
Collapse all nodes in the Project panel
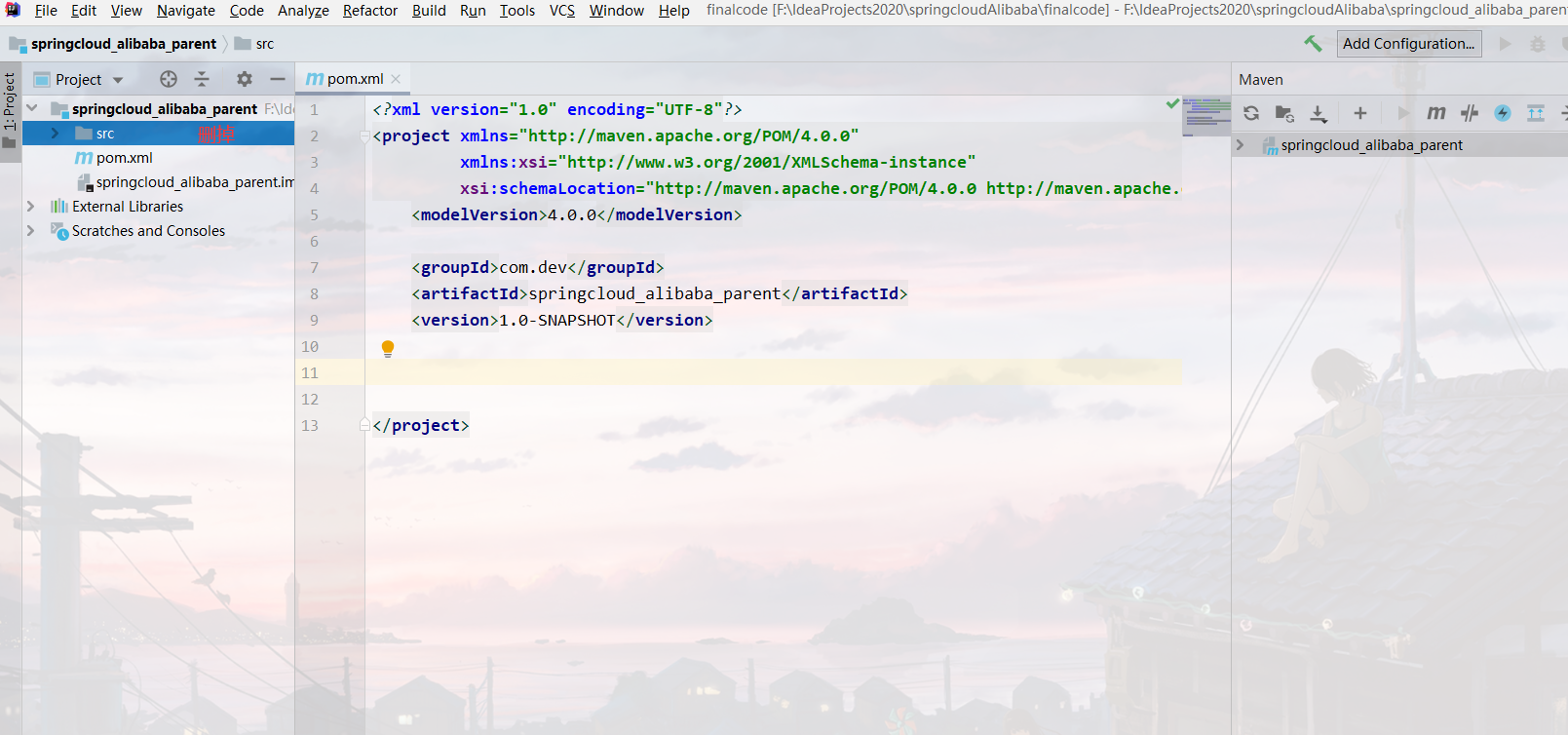(202, 79)
